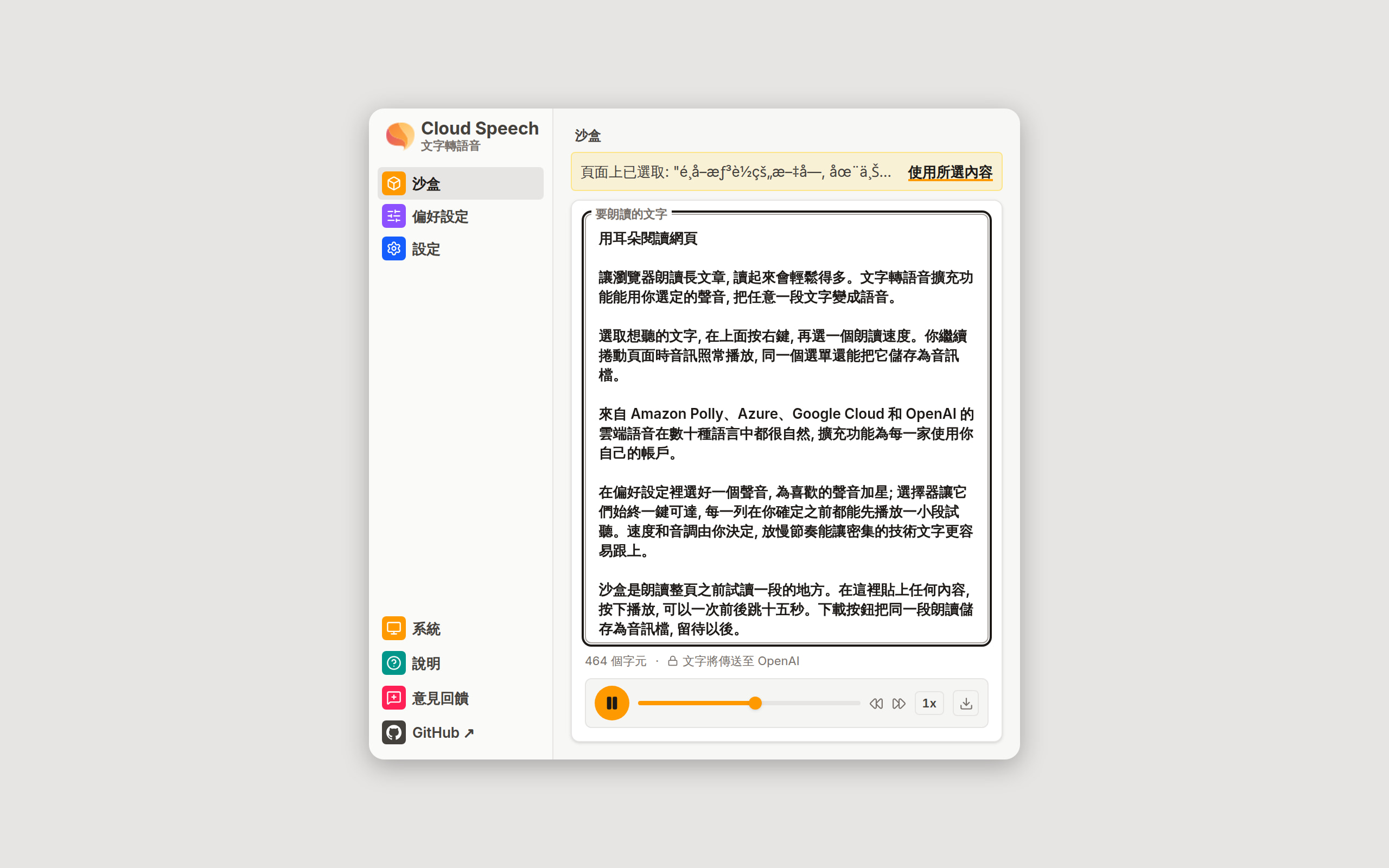Open the 沙盒 sidebar item
The height and width of the screenshot is (868, 1389).
click(460, 184)
